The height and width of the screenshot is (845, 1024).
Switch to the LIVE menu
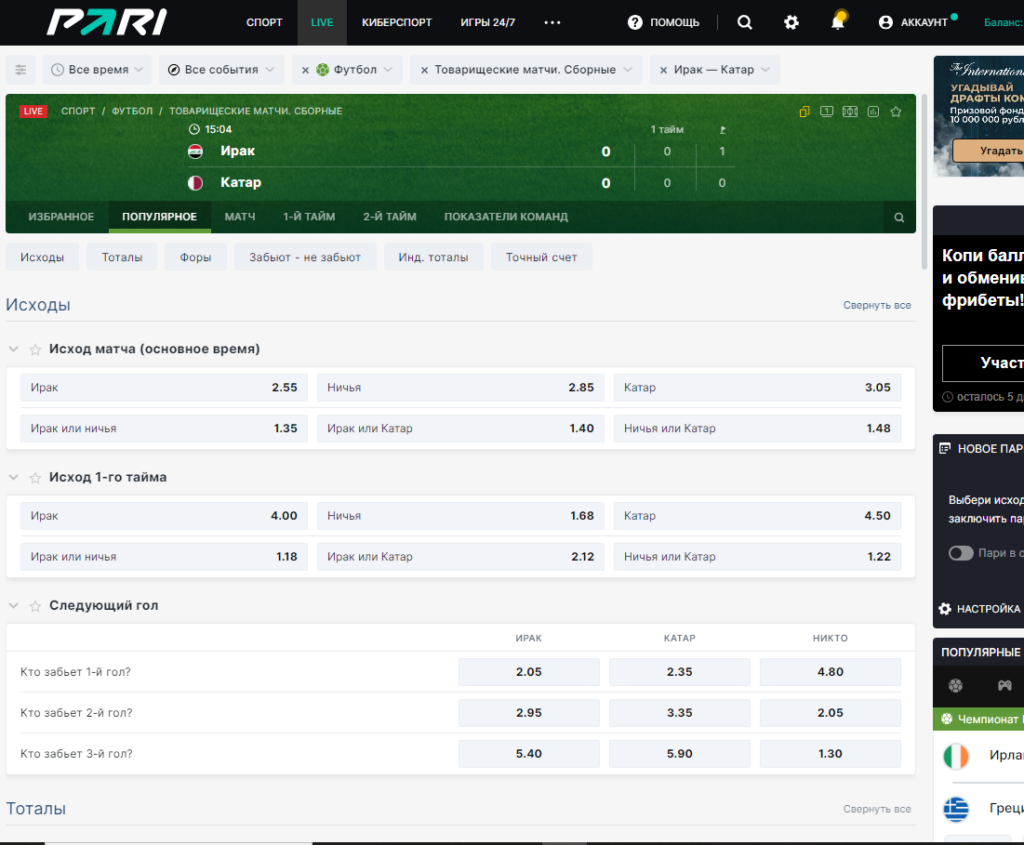click(x=322, y=22)
